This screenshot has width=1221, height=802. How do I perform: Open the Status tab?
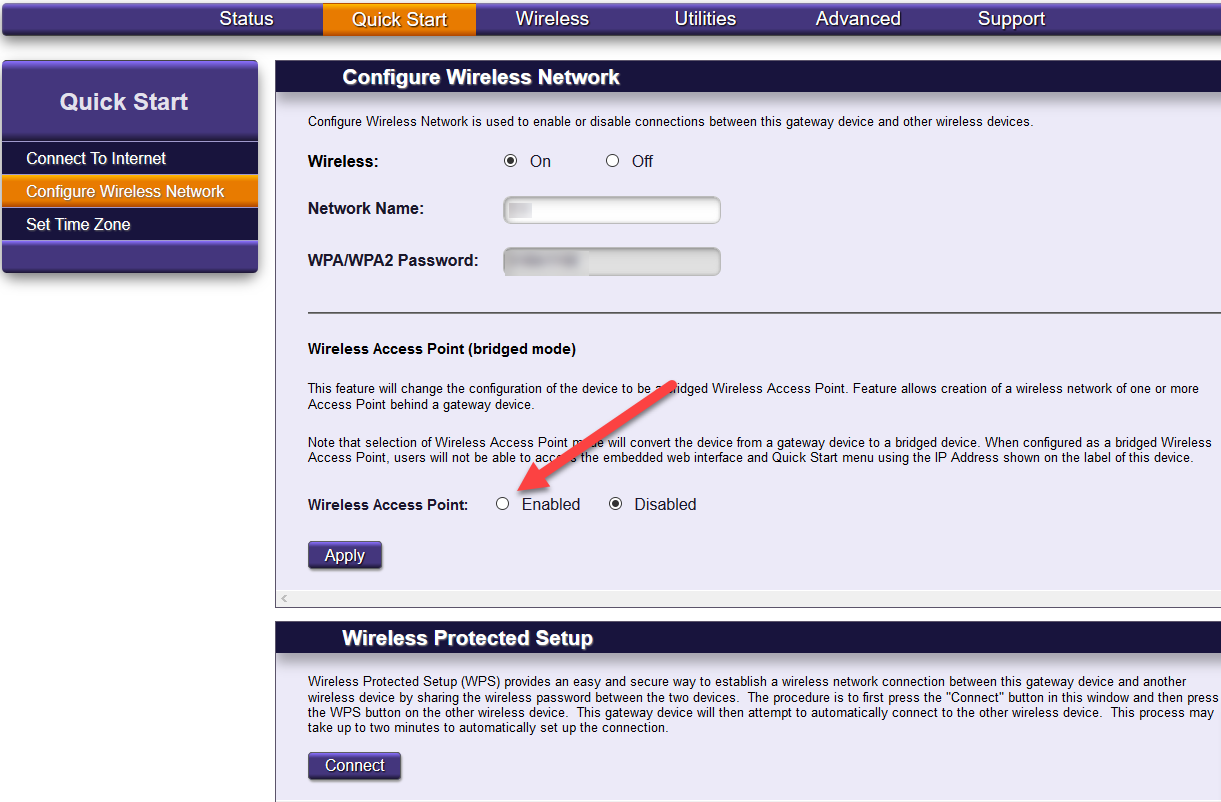tap(246, 19)
